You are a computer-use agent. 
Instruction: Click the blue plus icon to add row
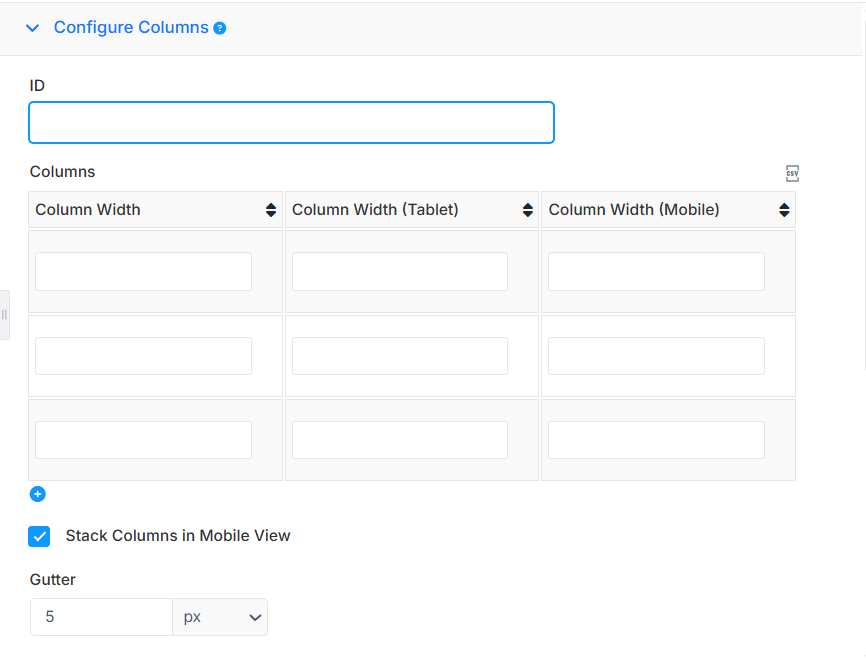38,494
